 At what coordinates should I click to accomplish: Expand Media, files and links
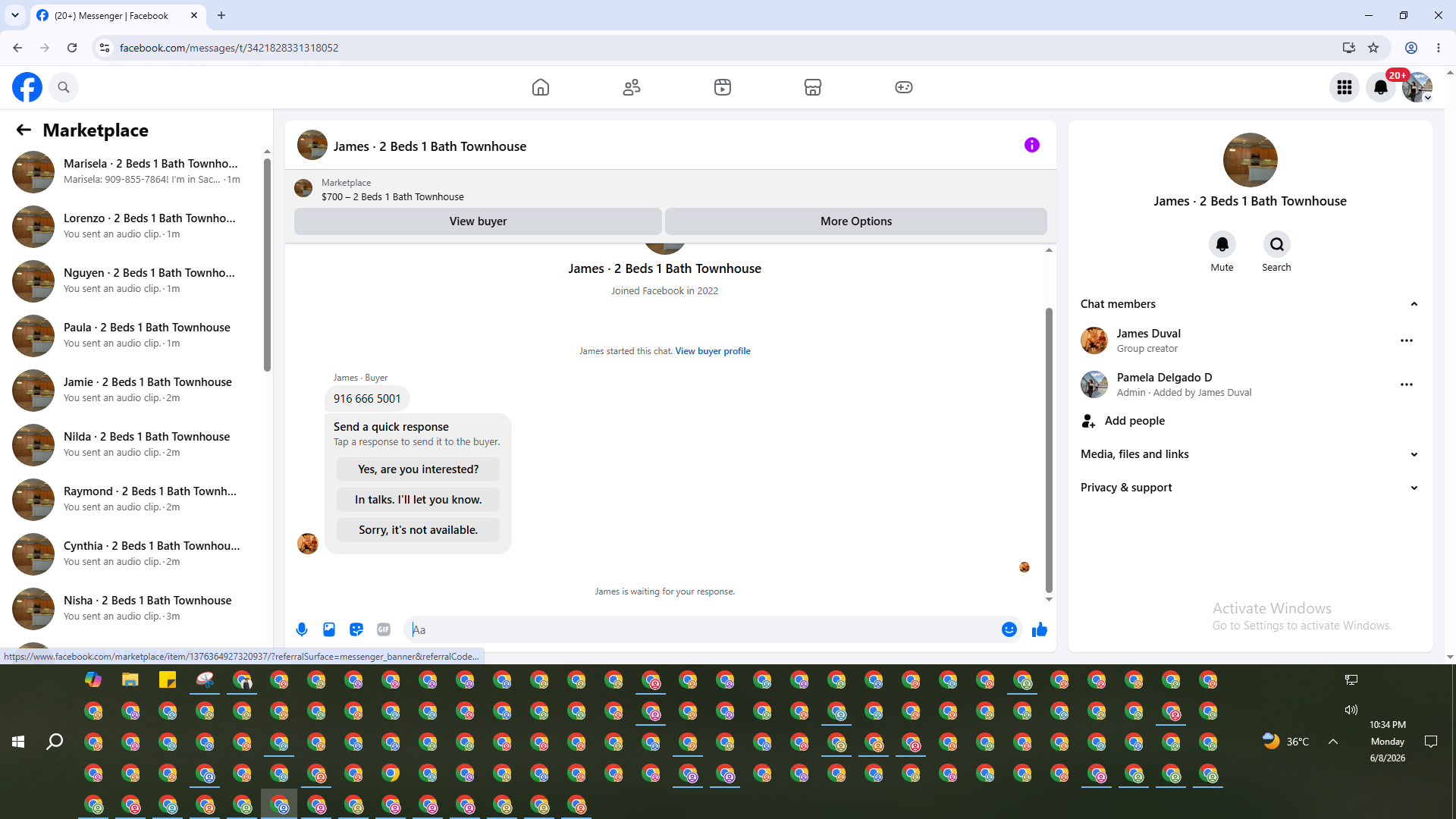click(1250, 454)
